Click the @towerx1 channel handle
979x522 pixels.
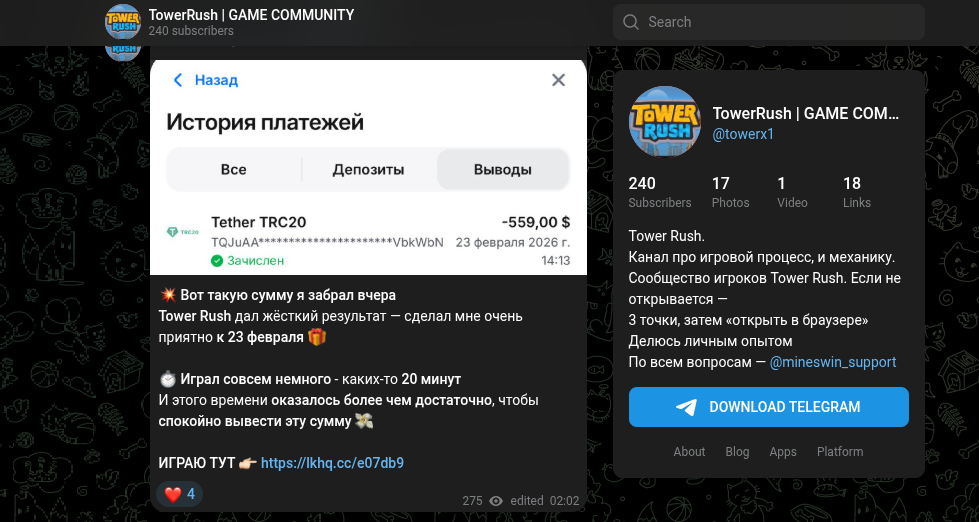[743, 134]
